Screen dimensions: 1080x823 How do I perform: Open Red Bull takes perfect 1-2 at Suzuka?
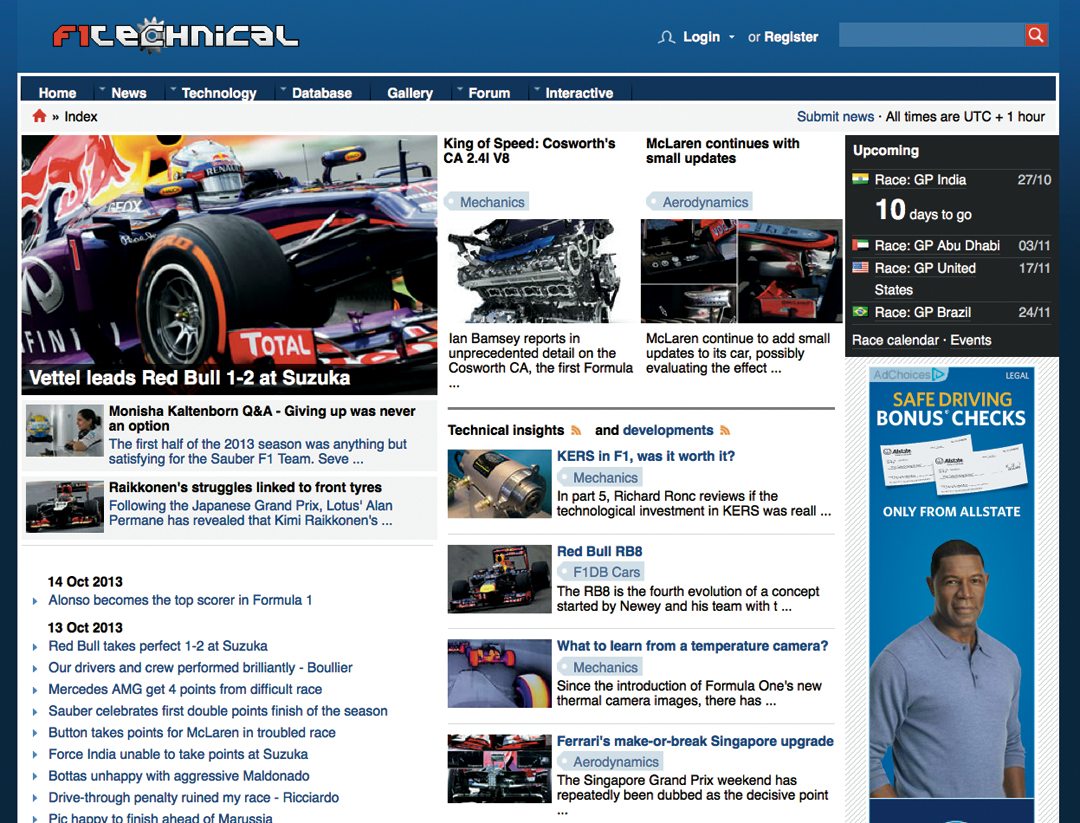(158, 646)
